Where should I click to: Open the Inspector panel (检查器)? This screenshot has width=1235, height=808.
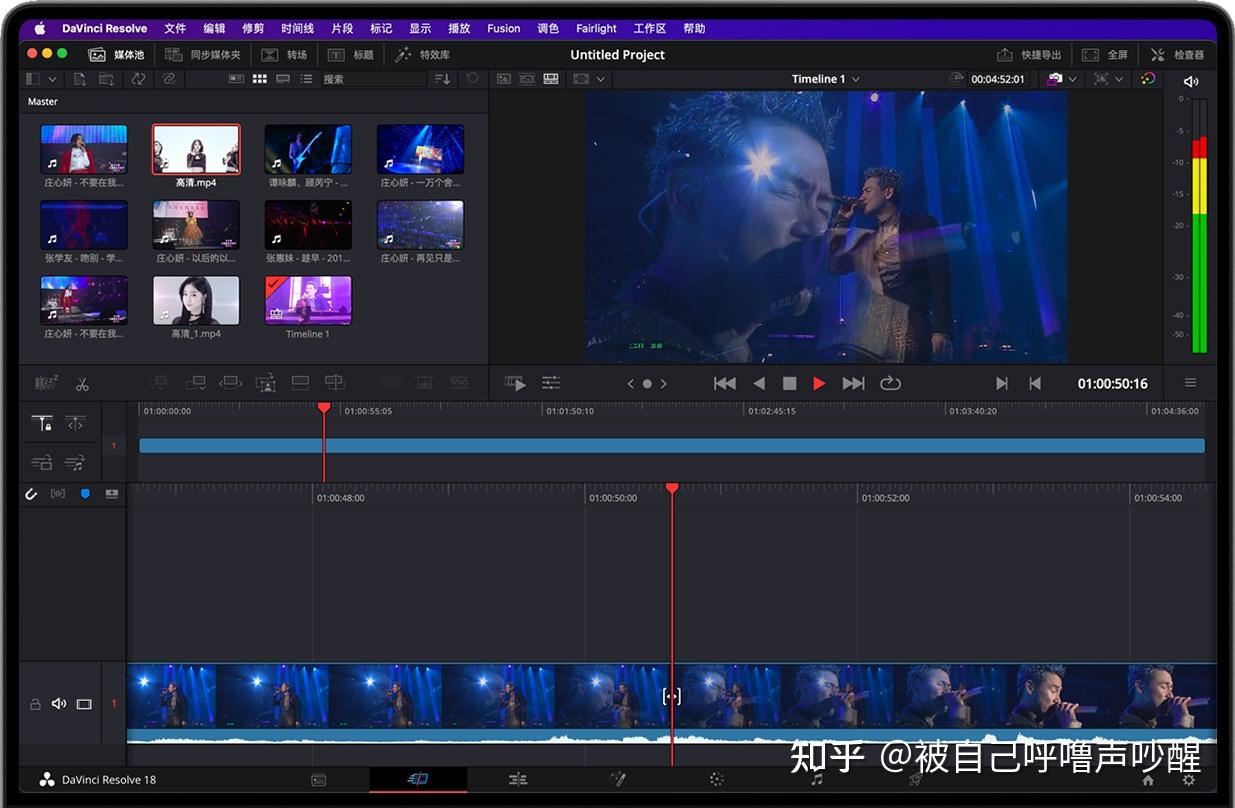(x=1177, y=55)
